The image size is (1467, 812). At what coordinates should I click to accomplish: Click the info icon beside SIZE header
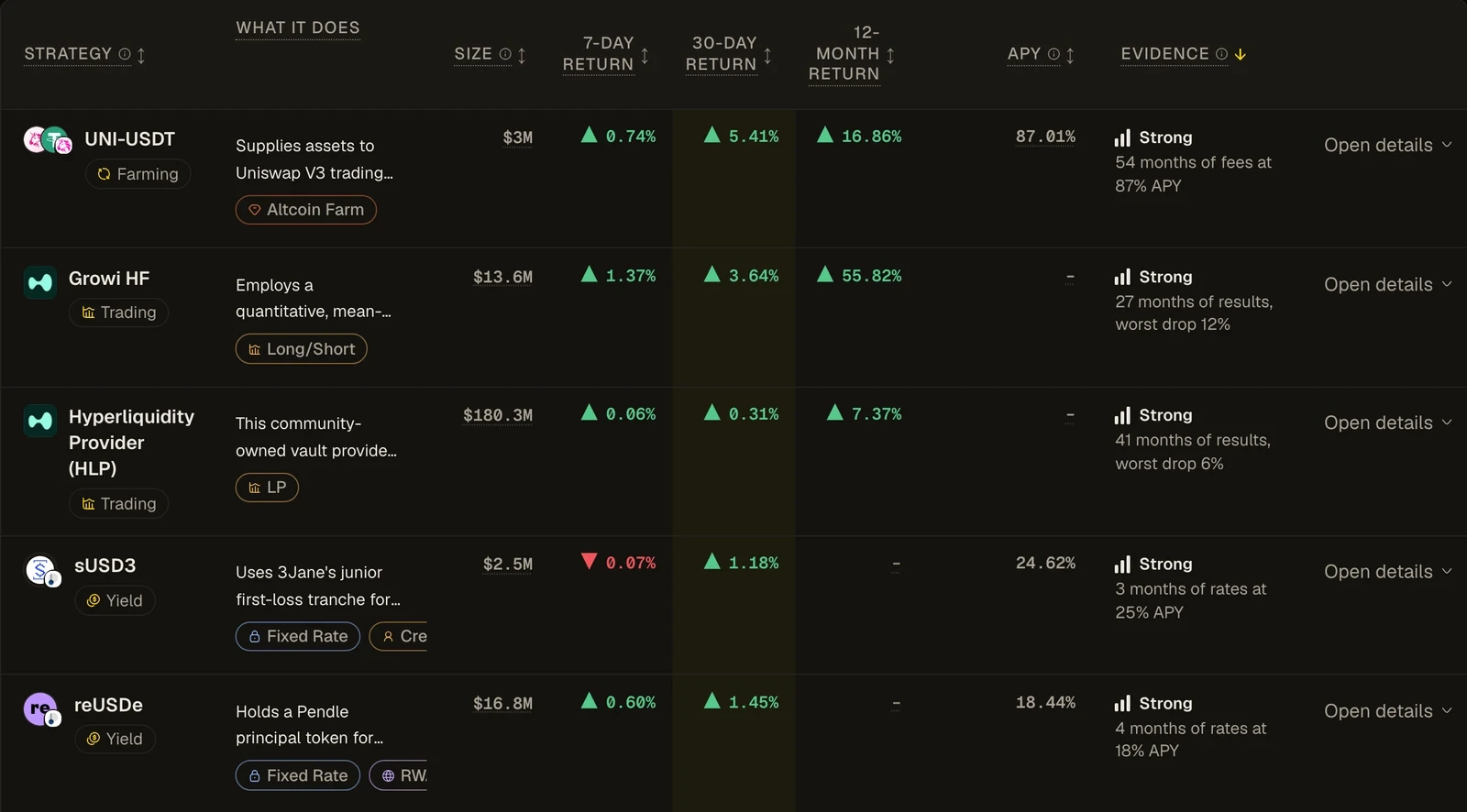(x=505, y=54)
